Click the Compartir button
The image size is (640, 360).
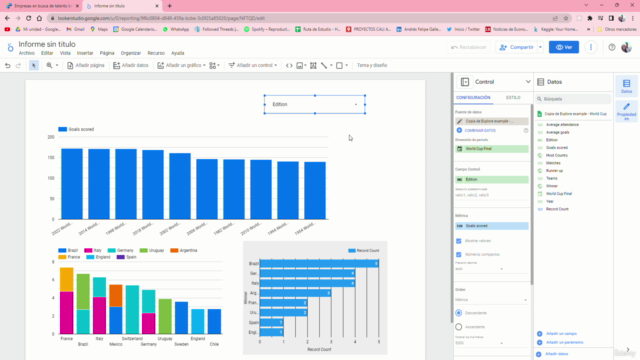pyautogui.click(x=516, y=47)
